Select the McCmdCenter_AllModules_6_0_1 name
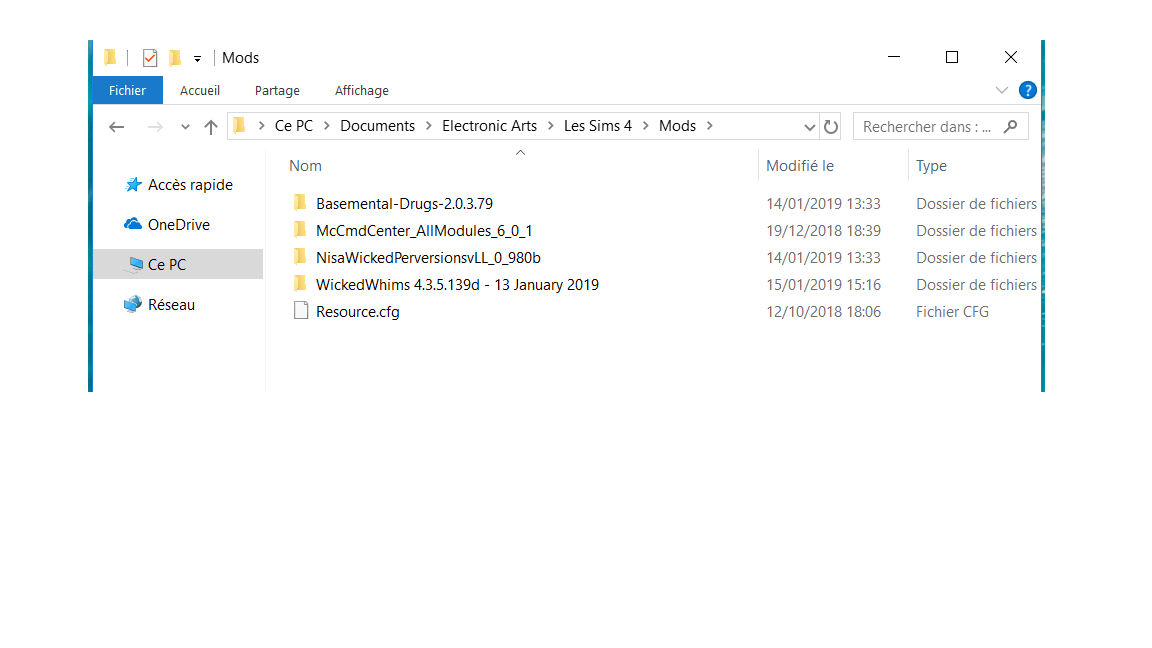 coord(424,231)
